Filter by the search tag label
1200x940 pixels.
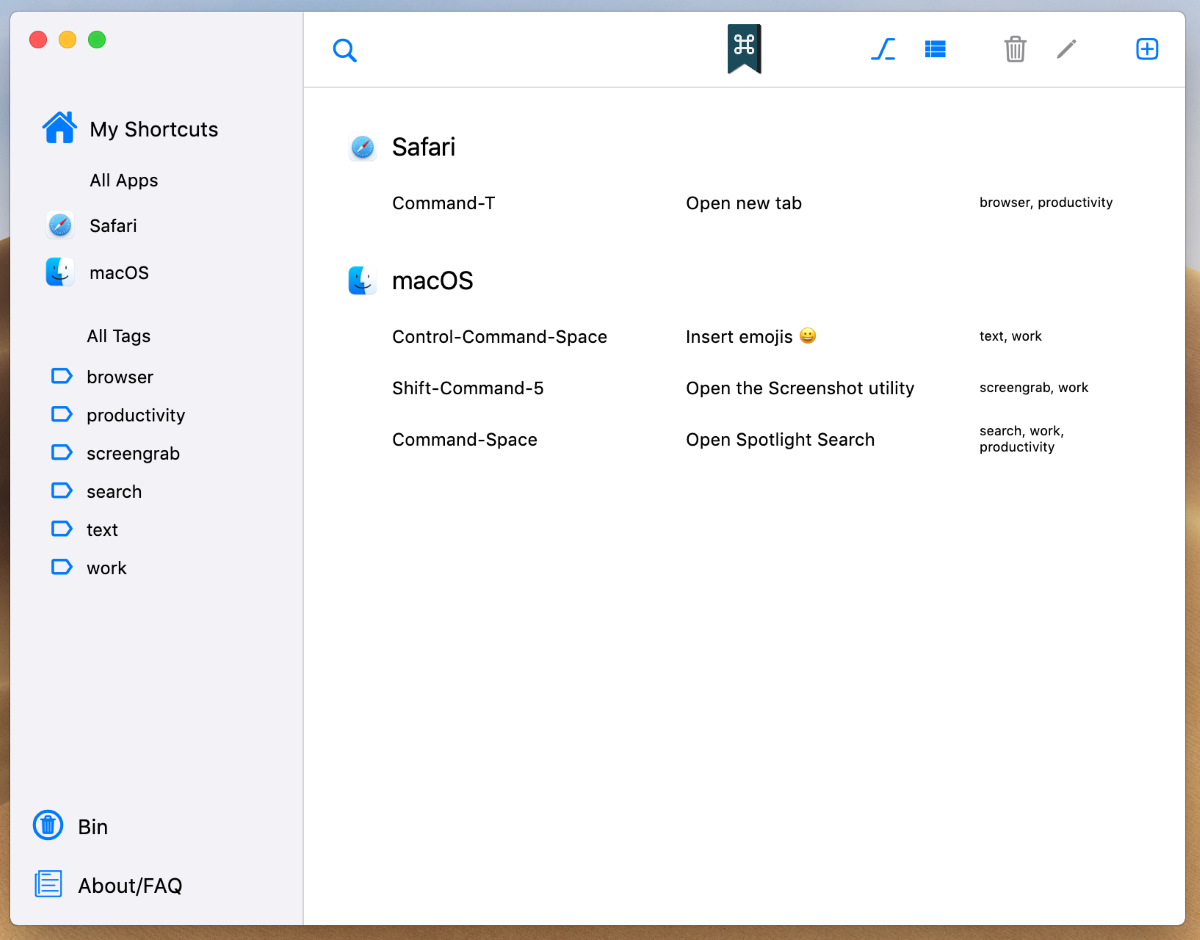[114, 492]
